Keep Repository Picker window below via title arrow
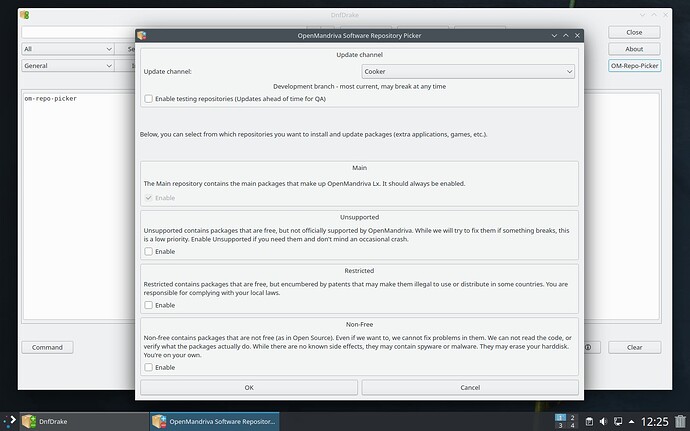Image resolution: width=690 pixels, height=431 pixels. click(554, 36)
